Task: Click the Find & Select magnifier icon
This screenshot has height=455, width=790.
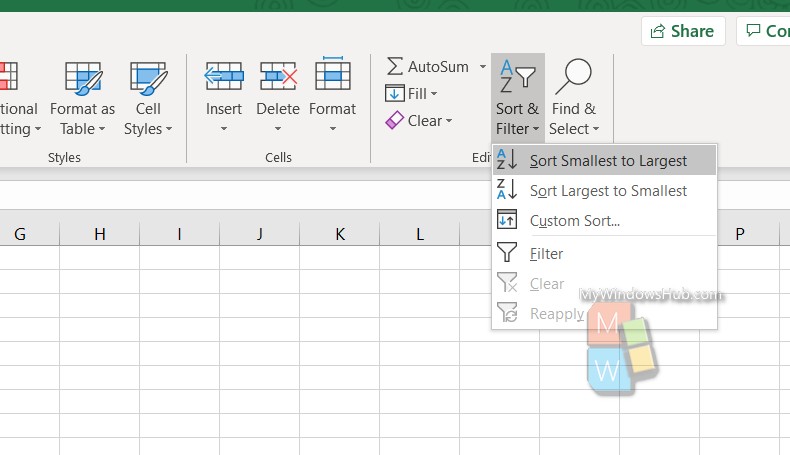Action: coord(573,76)
